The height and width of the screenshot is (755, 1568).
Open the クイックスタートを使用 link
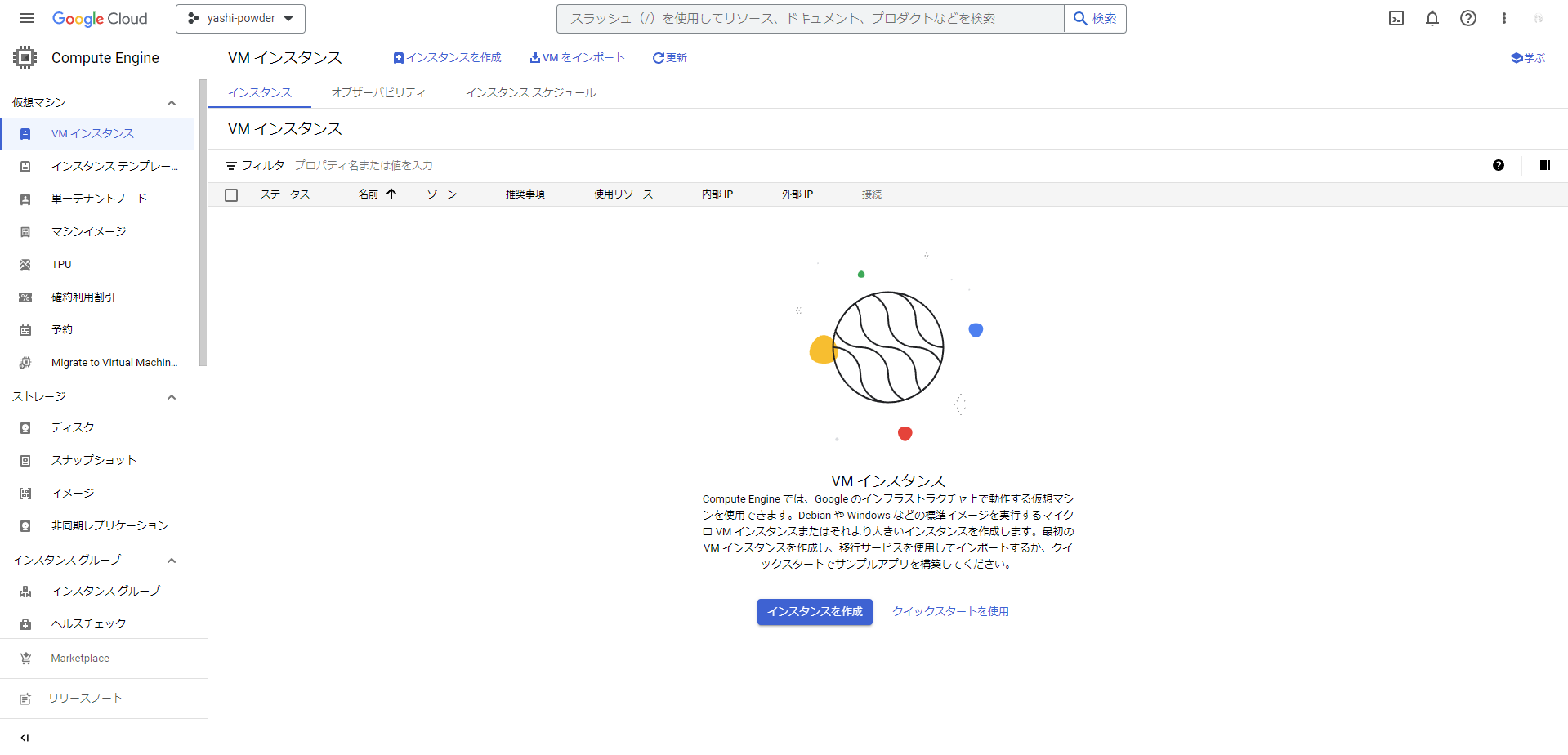pos(950,612)
